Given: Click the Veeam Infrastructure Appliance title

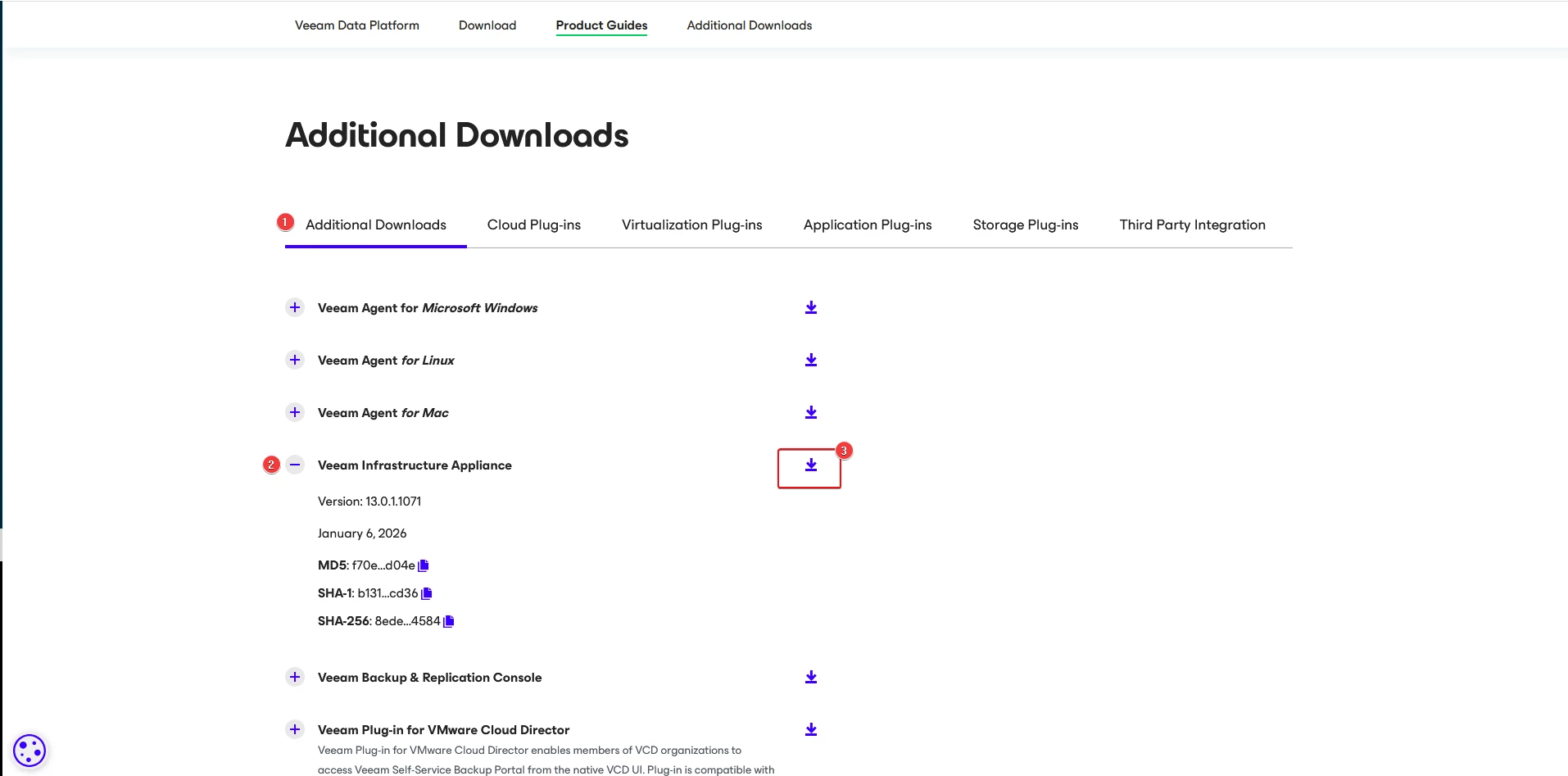Looking at the screenshot, I should (415, 465).
